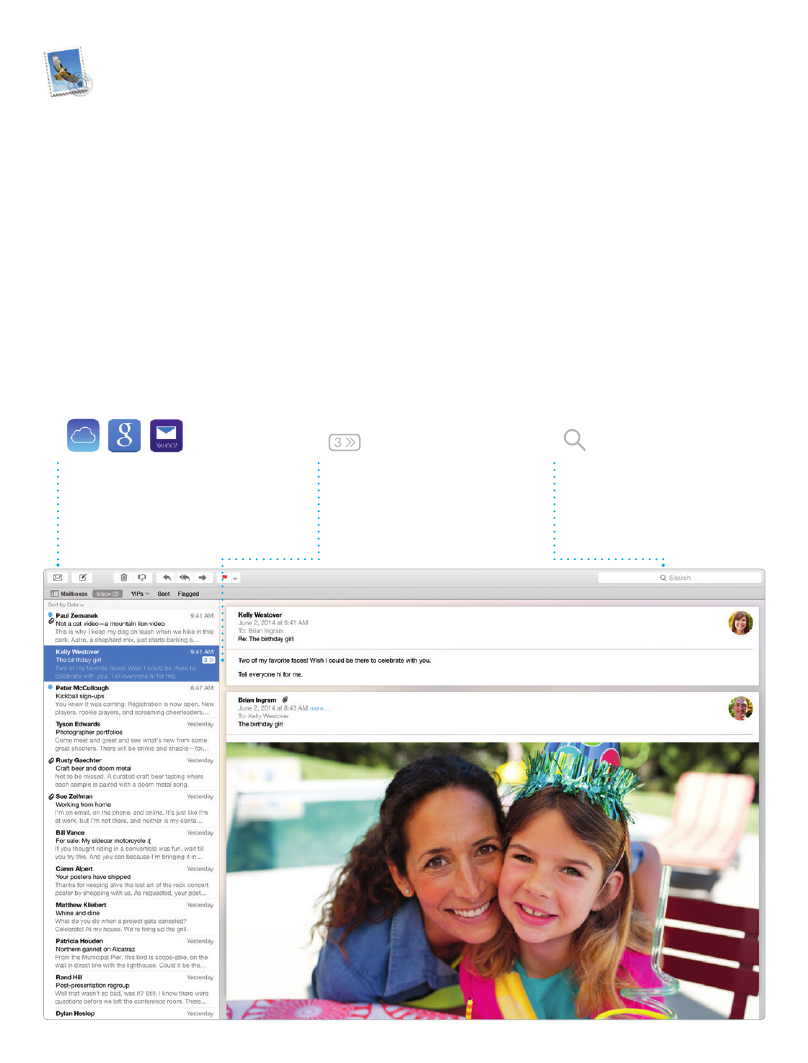Open the Sort by Date menu
Image resolution: width=808 pixels, height=1063 pixels.
point(66,605)
